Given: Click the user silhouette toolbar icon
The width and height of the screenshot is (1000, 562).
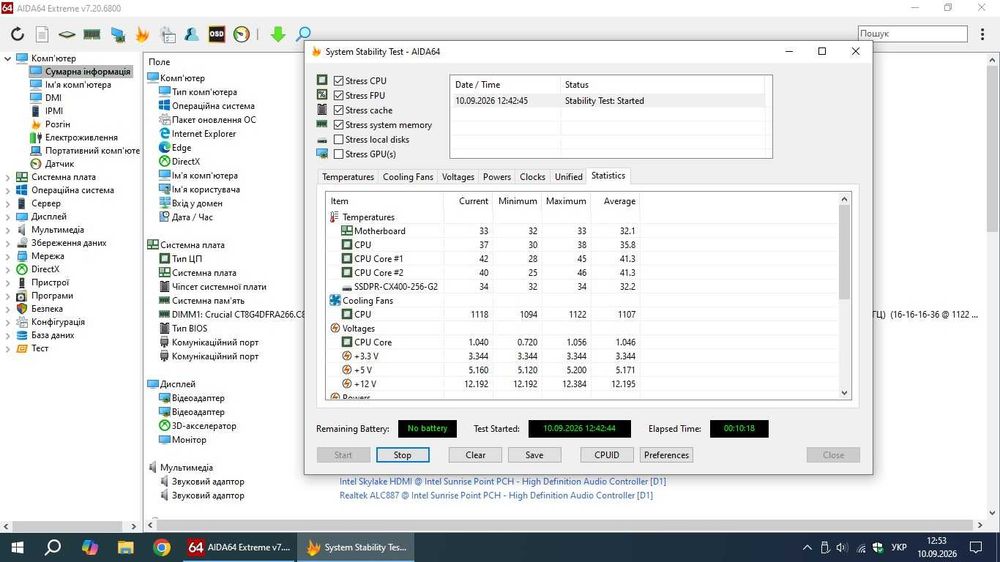Looking at the screenshot, I should [191, 34].
